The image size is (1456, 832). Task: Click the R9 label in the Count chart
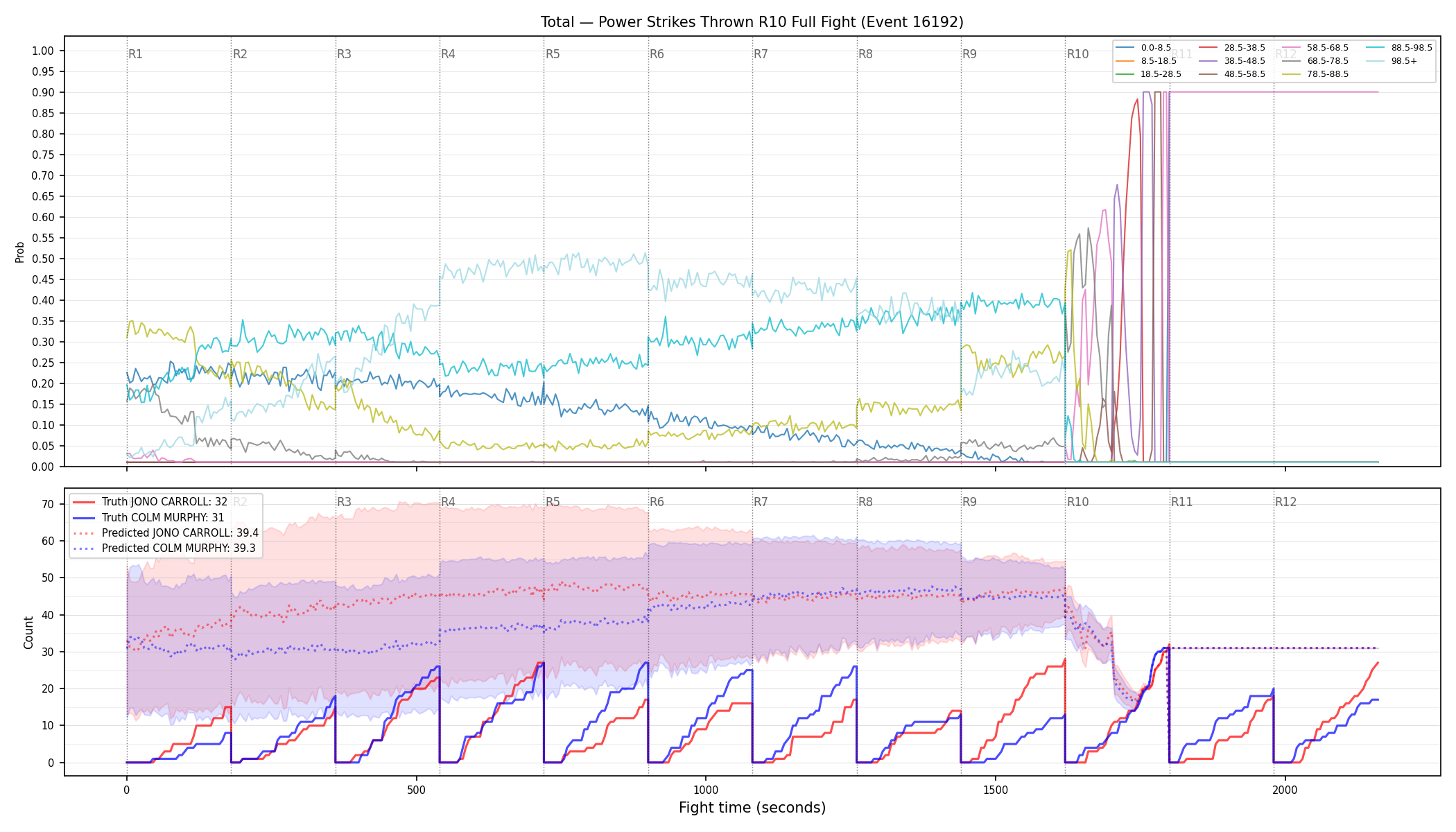pos(969,502)
